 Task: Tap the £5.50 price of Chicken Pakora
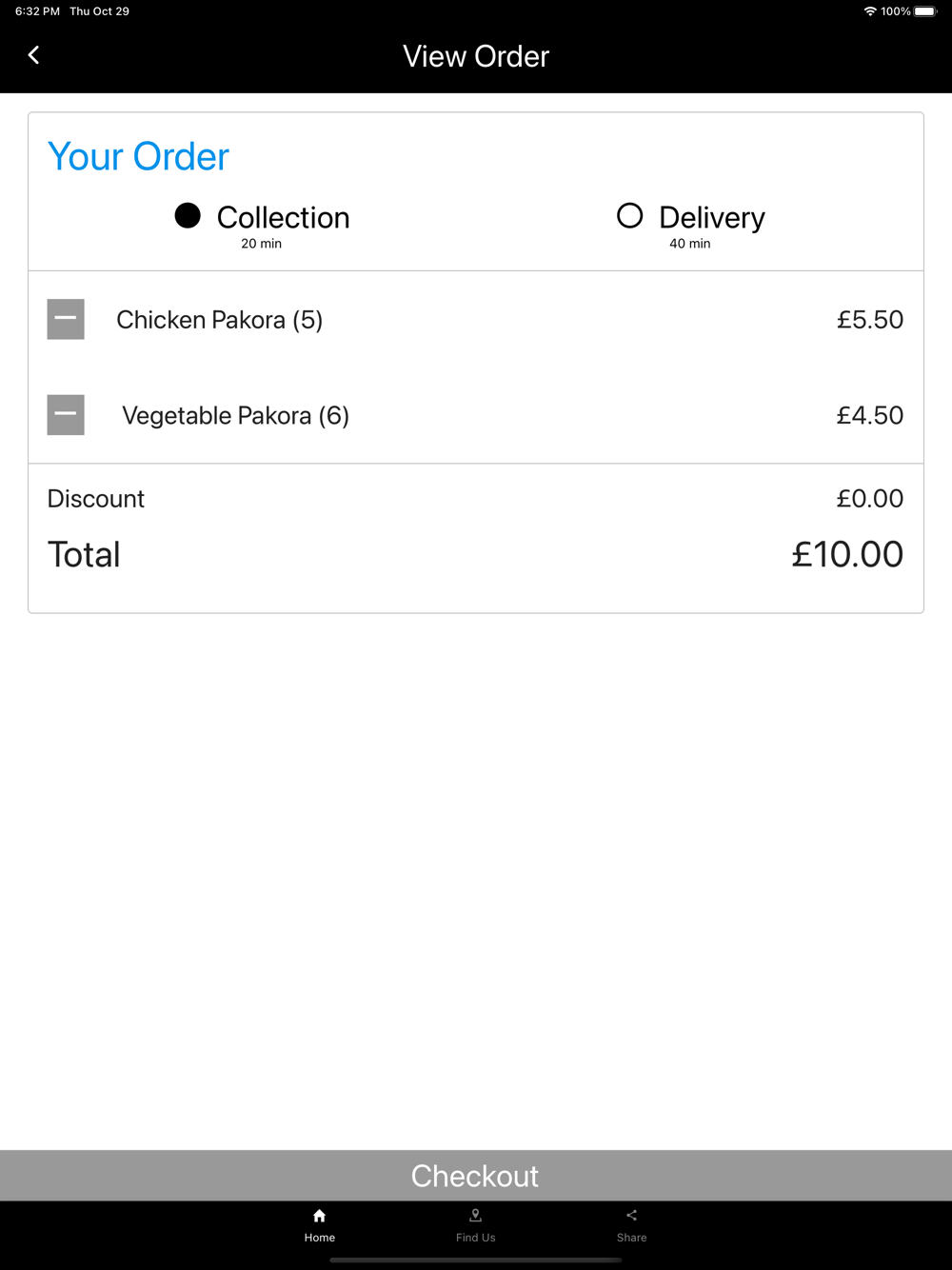pos(869,320)
